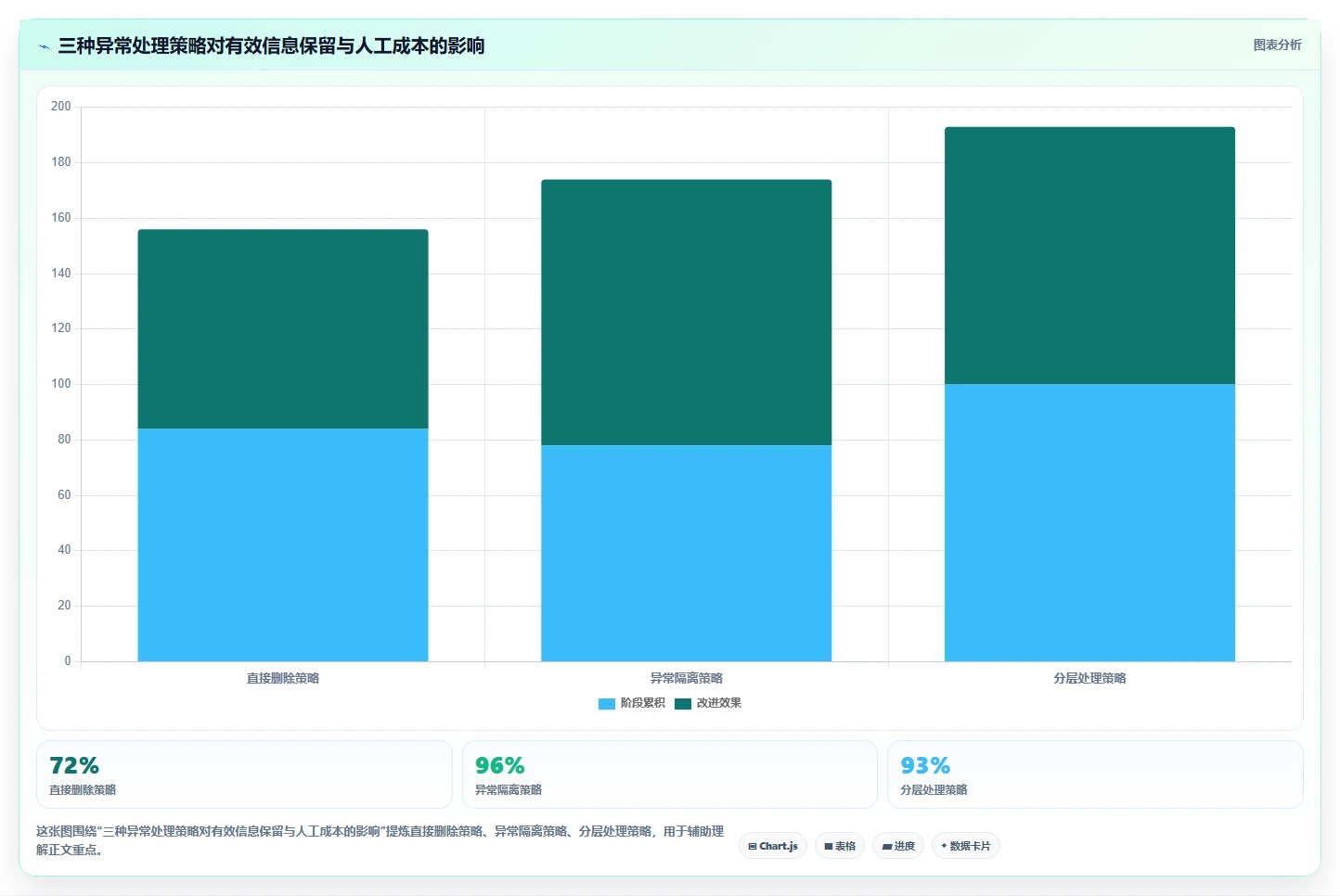Click the green 改进效果 bar for 分层处理策略
The width and height of the screenshot is (1340, 896).
[1089, 256]
